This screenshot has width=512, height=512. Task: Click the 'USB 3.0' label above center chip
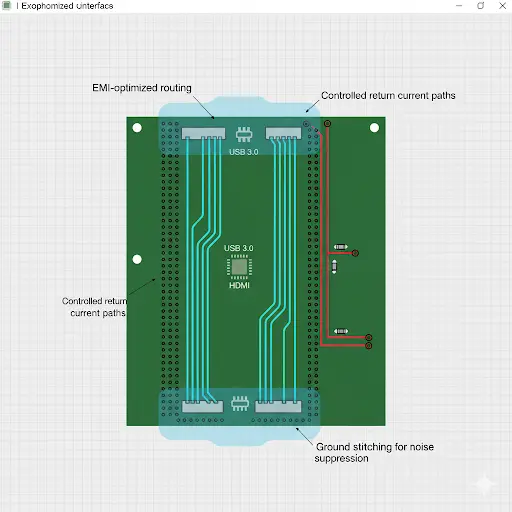click(x=239, y=248)
